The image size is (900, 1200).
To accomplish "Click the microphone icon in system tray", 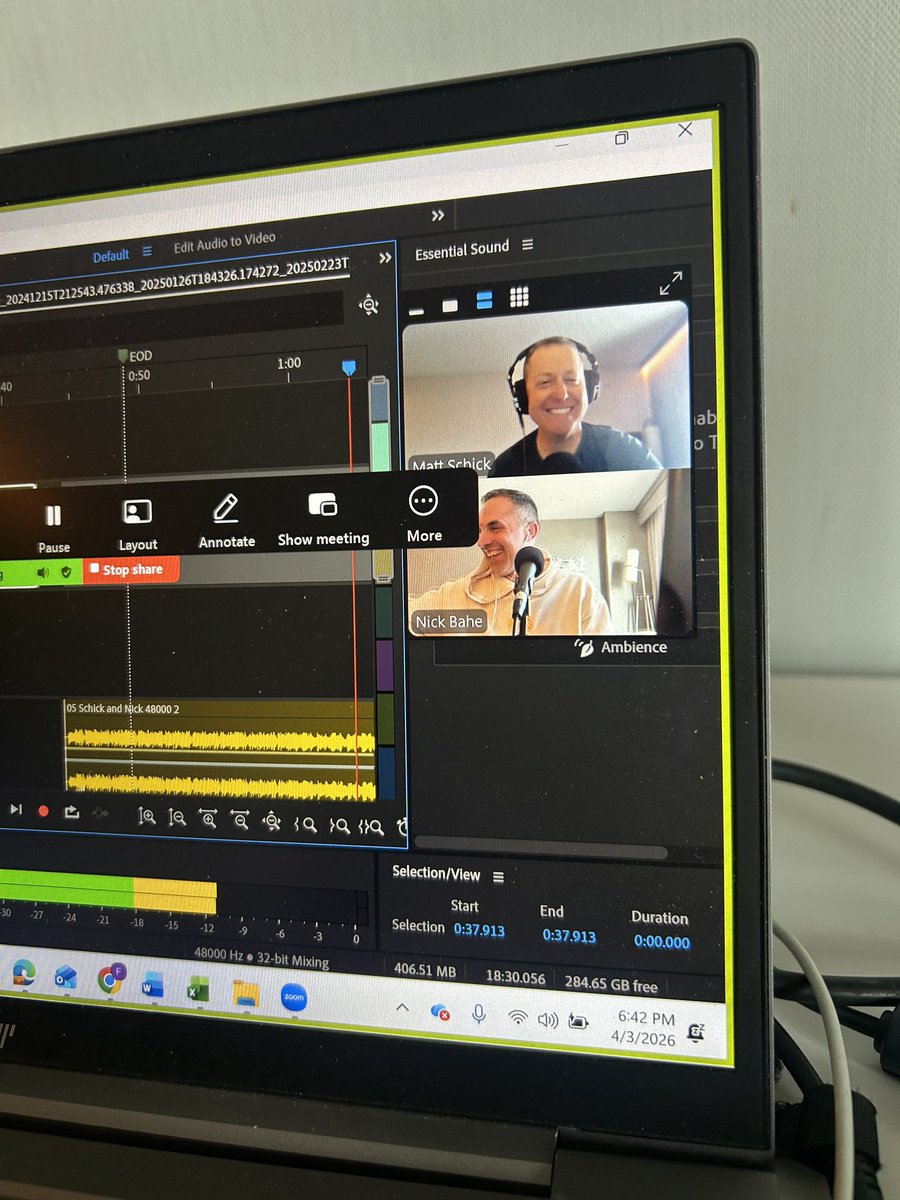I will click(x=478, y=1014).
